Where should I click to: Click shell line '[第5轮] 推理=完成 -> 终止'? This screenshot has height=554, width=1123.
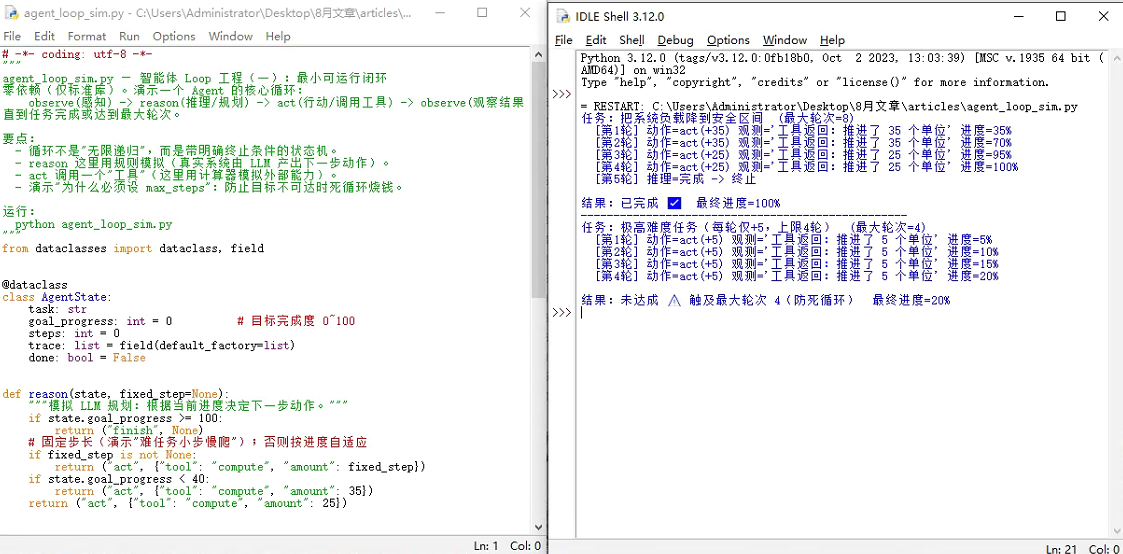pyautogui.click(x=675, y=179)
